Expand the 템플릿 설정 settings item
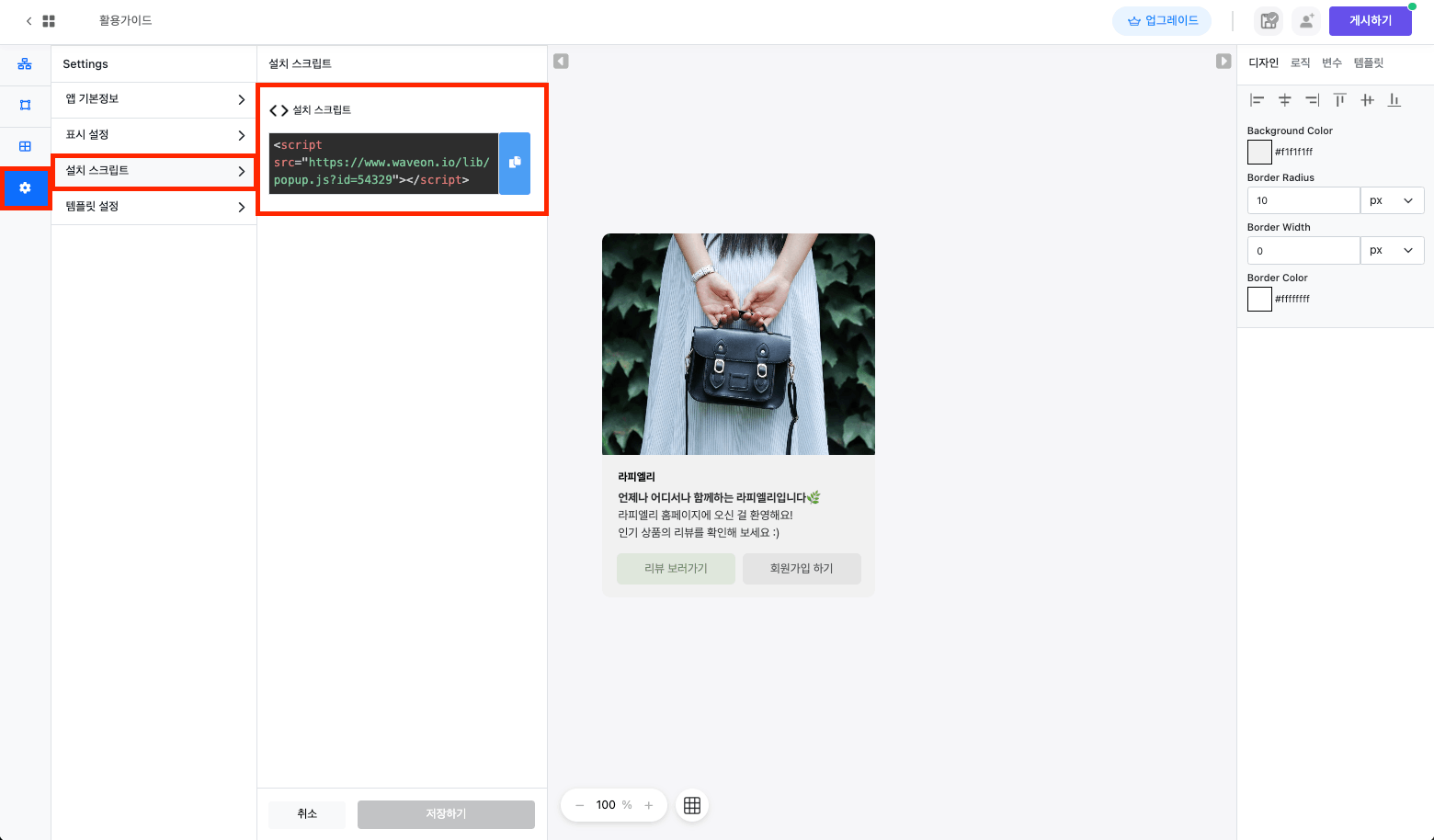 (x=154, y=207)
